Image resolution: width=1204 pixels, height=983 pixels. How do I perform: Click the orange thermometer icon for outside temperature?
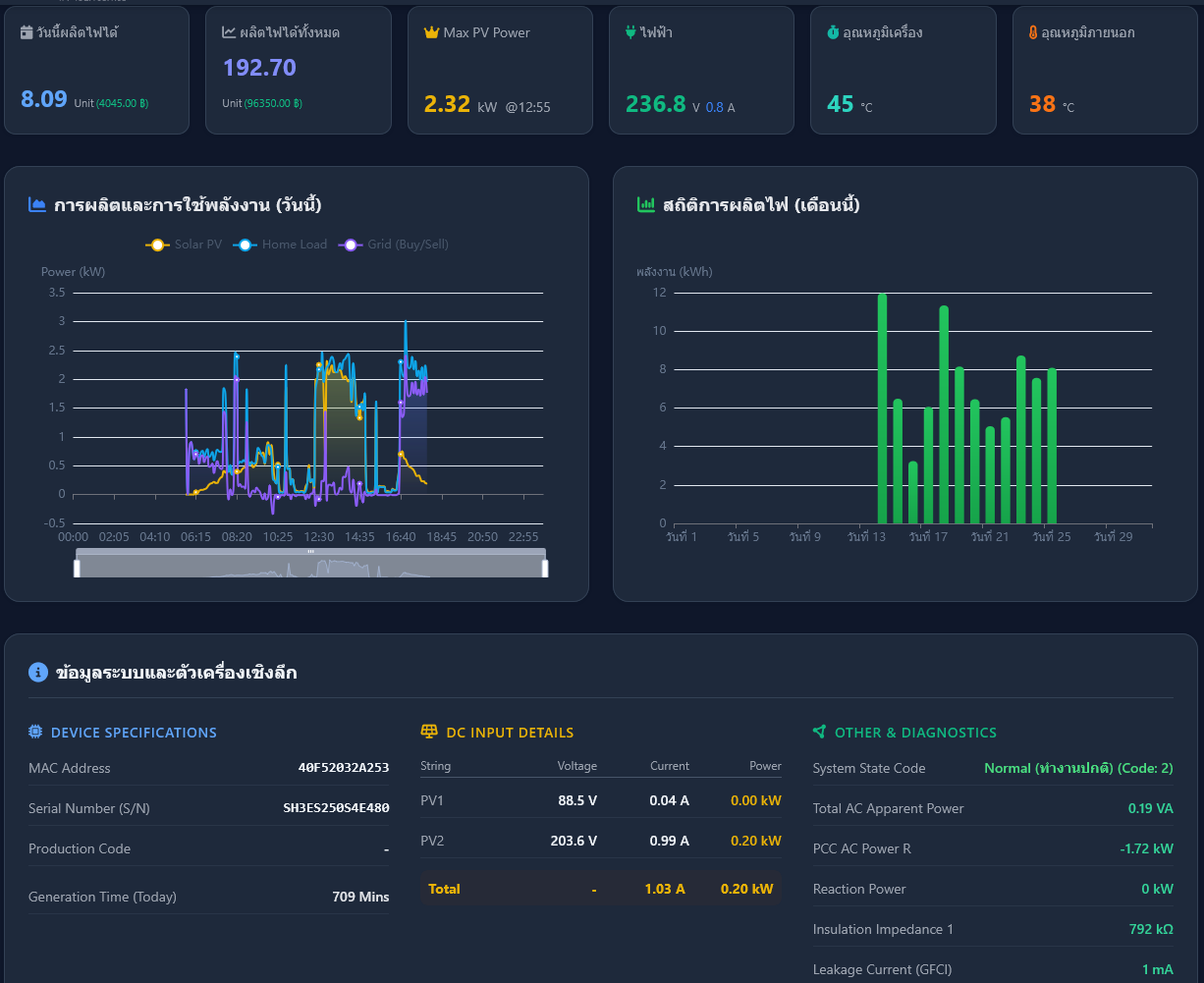coord(1033,32)
